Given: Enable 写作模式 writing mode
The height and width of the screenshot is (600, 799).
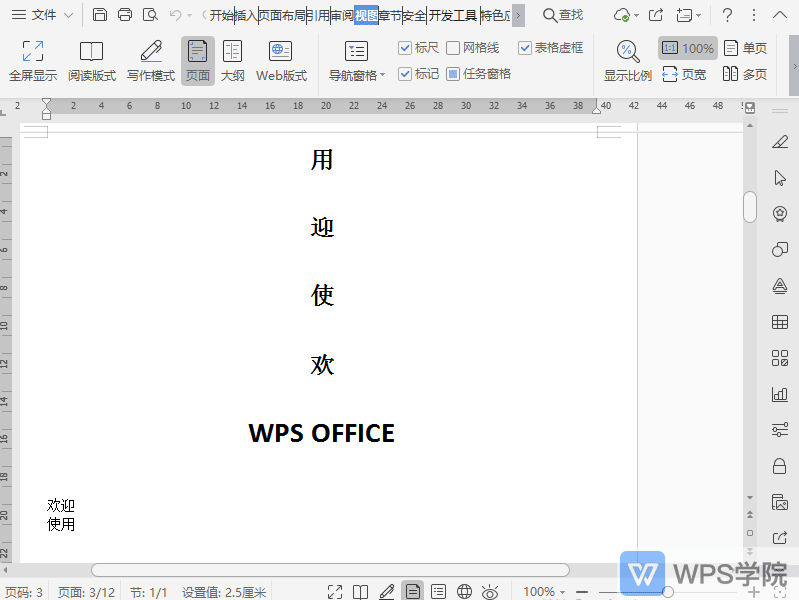Looking at the screenshot, I should pyautogui.click(x=151, y=61).
